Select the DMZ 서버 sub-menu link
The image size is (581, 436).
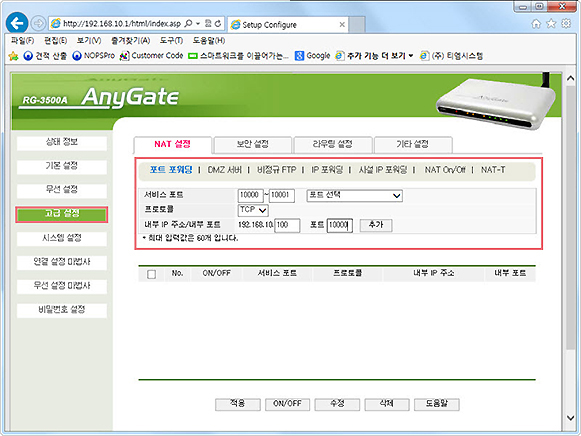pos(225,170)
